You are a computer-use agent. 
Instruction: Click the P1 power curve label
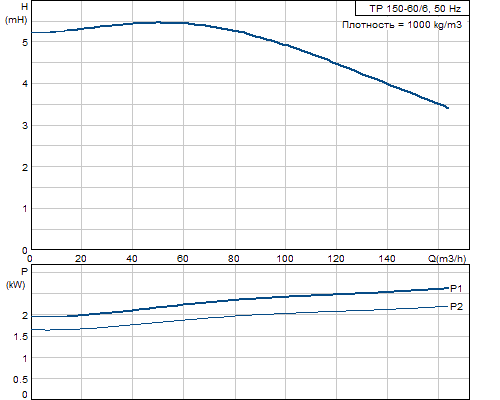click(456, 288)
